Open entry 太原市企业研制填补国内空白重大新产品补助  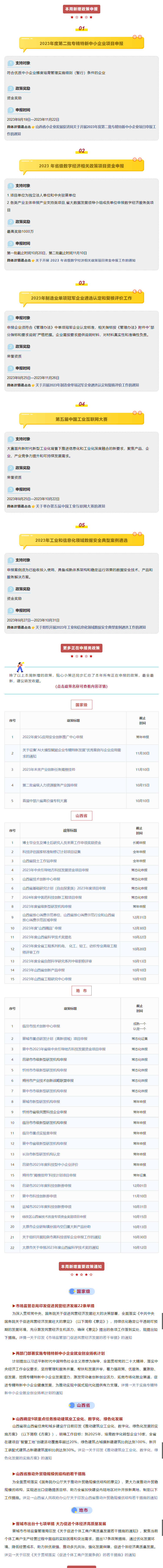[57, 1227]
